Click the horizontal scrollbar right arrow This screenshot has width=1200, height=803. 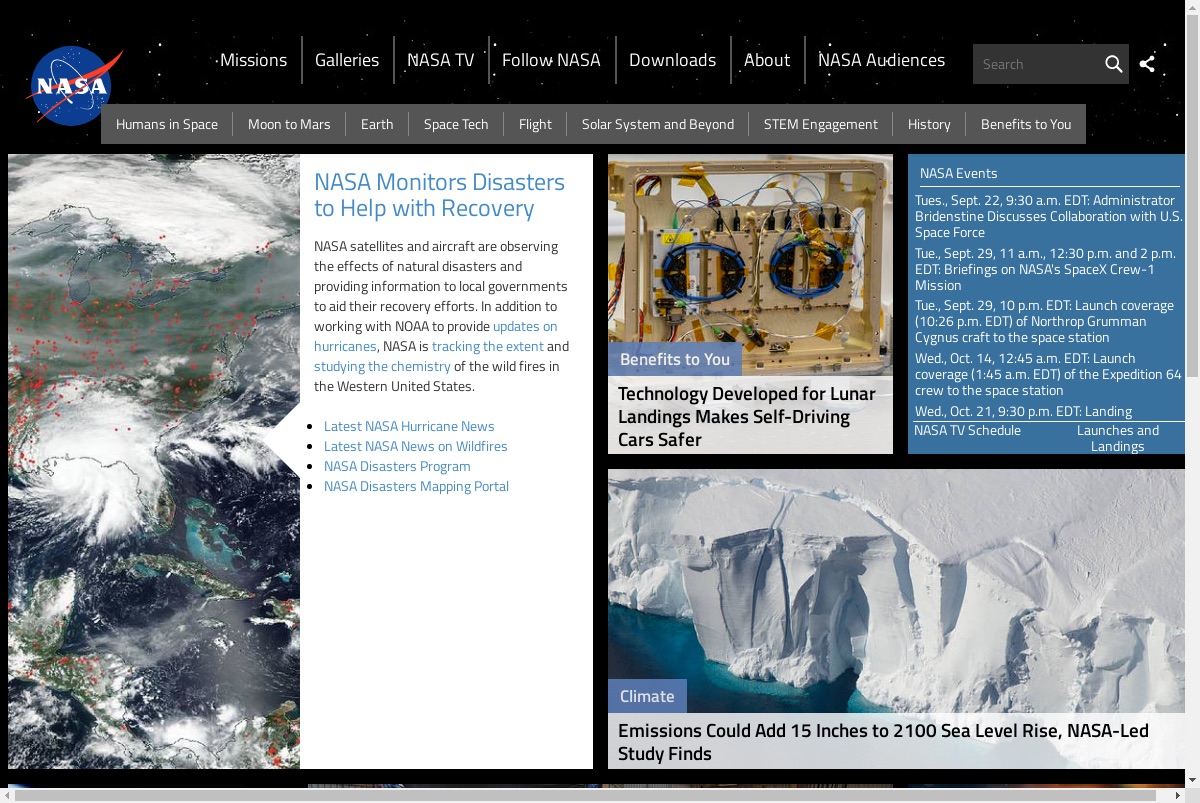click(x=1177, y=795)
